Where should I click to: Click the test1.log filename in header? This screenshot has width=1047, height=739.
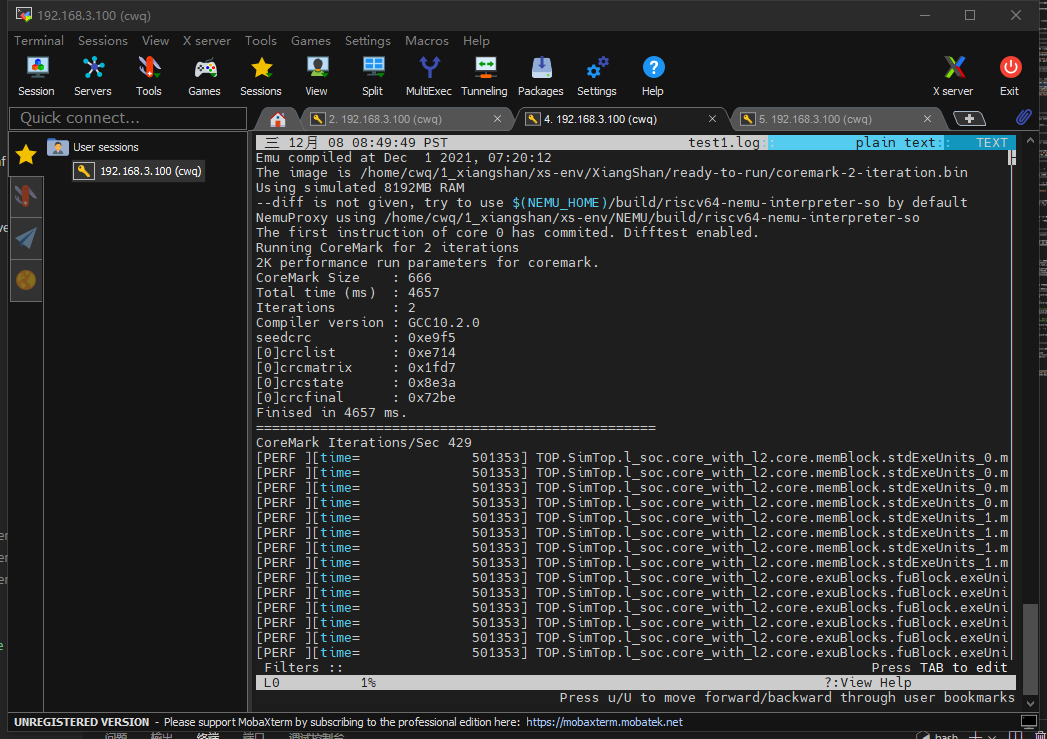(x=724, y=142)
